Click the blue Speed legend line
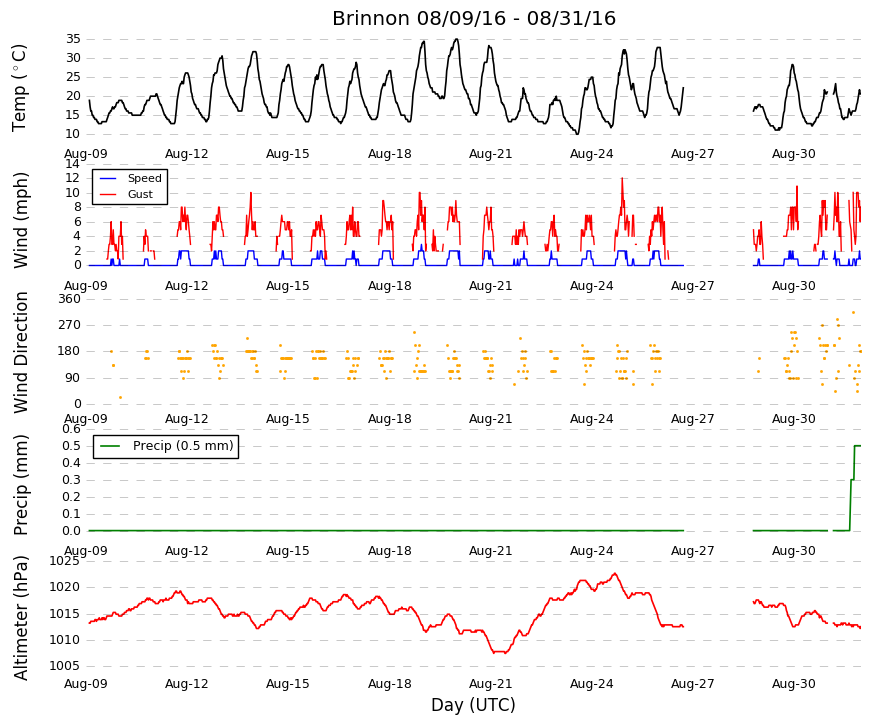Viewport: 871px width, 725px height. tap(108, 178)
